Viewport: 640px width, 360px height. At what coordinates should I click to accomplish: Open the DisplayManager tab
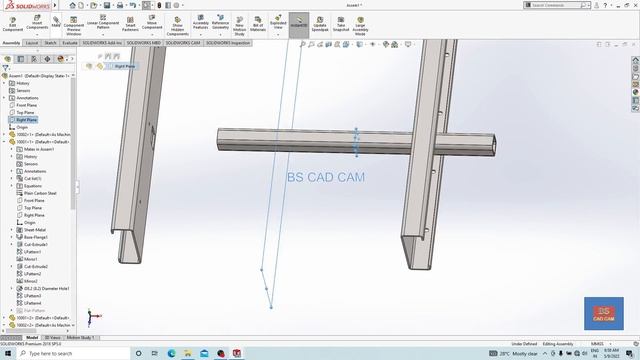coord(60,59)
